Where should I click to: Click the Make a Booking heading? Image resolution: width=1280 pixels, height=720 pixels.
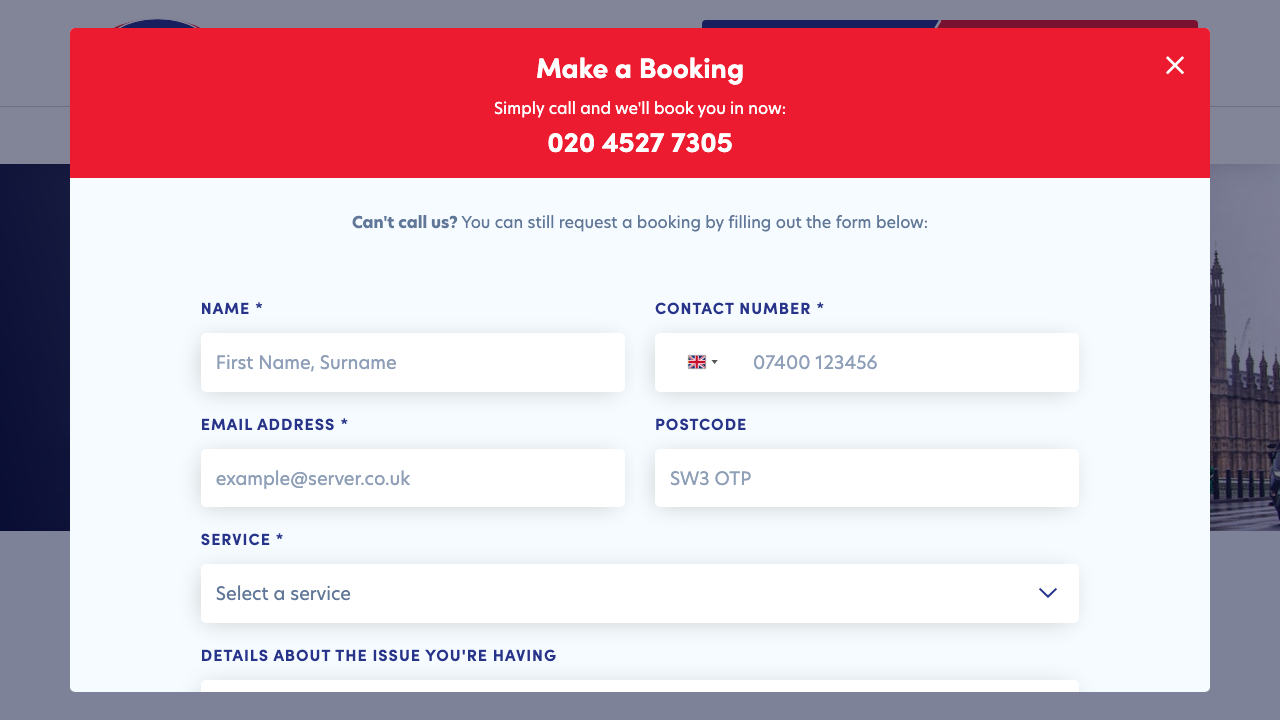click(640, 70)
